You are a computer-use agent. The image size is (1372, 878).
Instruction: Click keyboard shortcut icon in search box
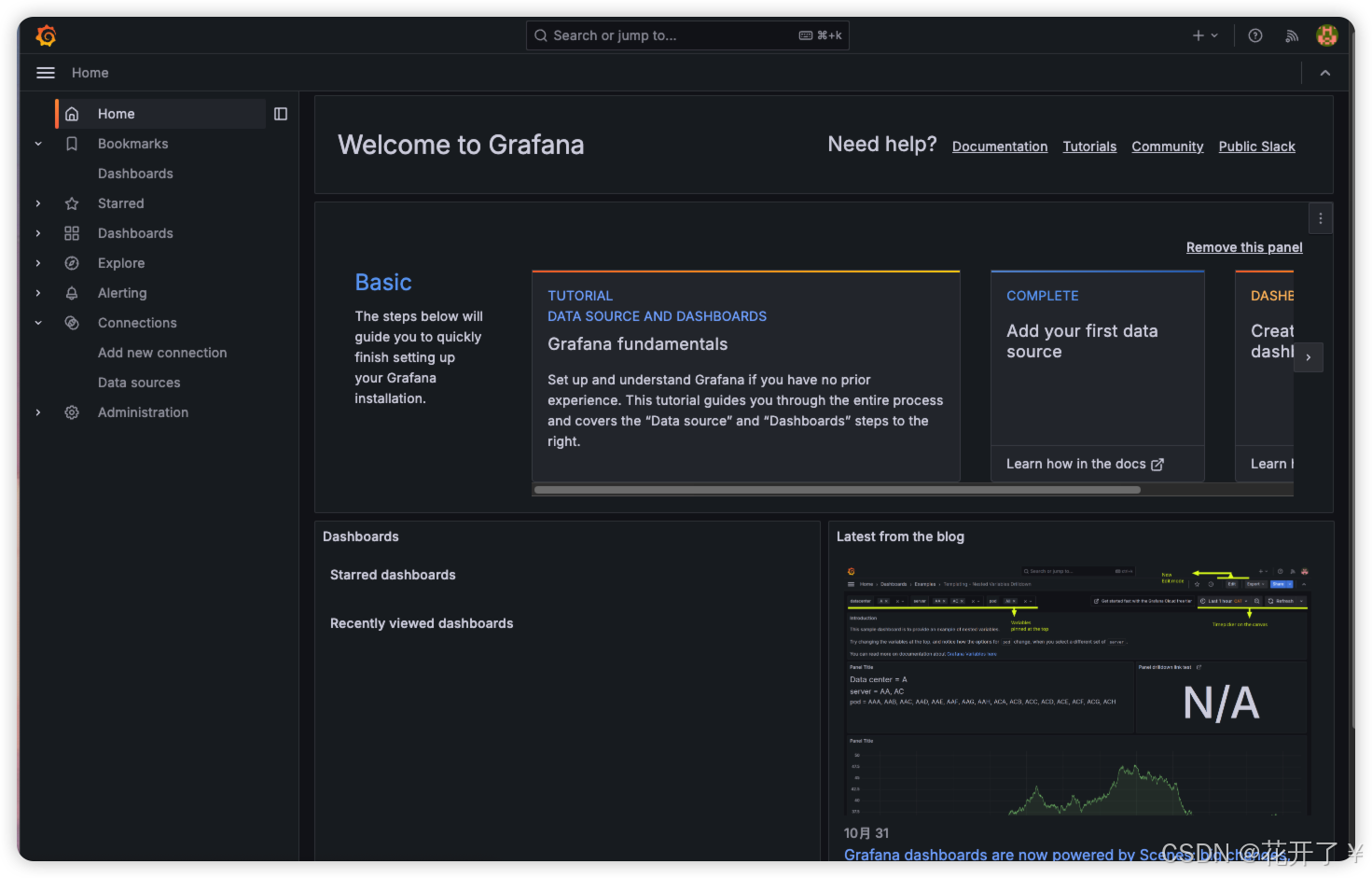tap(806, 35)
